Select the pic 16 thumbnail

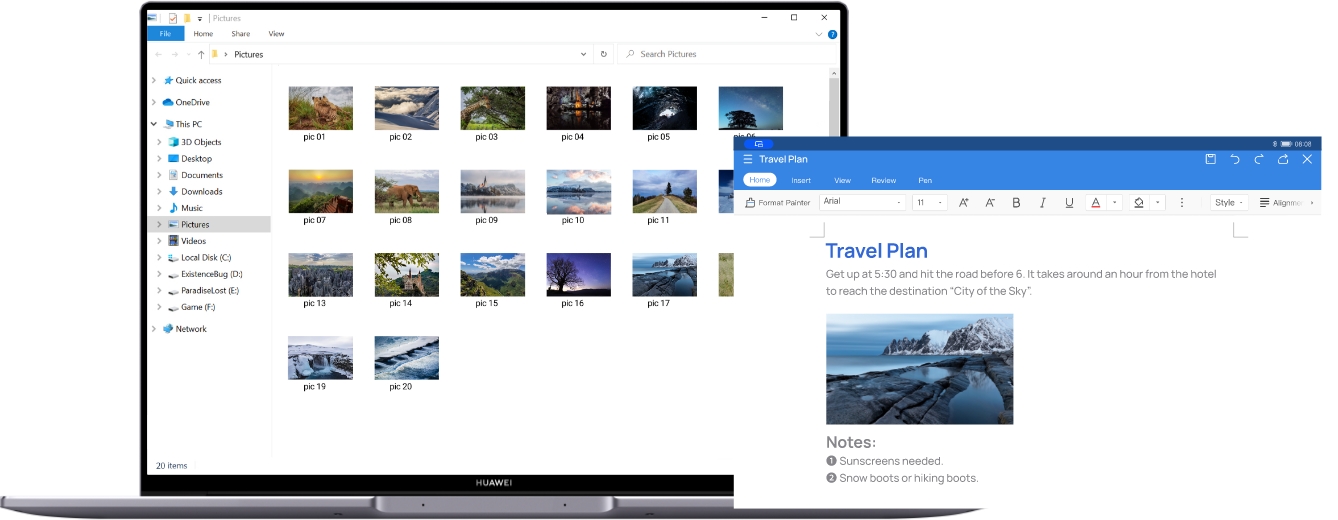click(578, 274)
